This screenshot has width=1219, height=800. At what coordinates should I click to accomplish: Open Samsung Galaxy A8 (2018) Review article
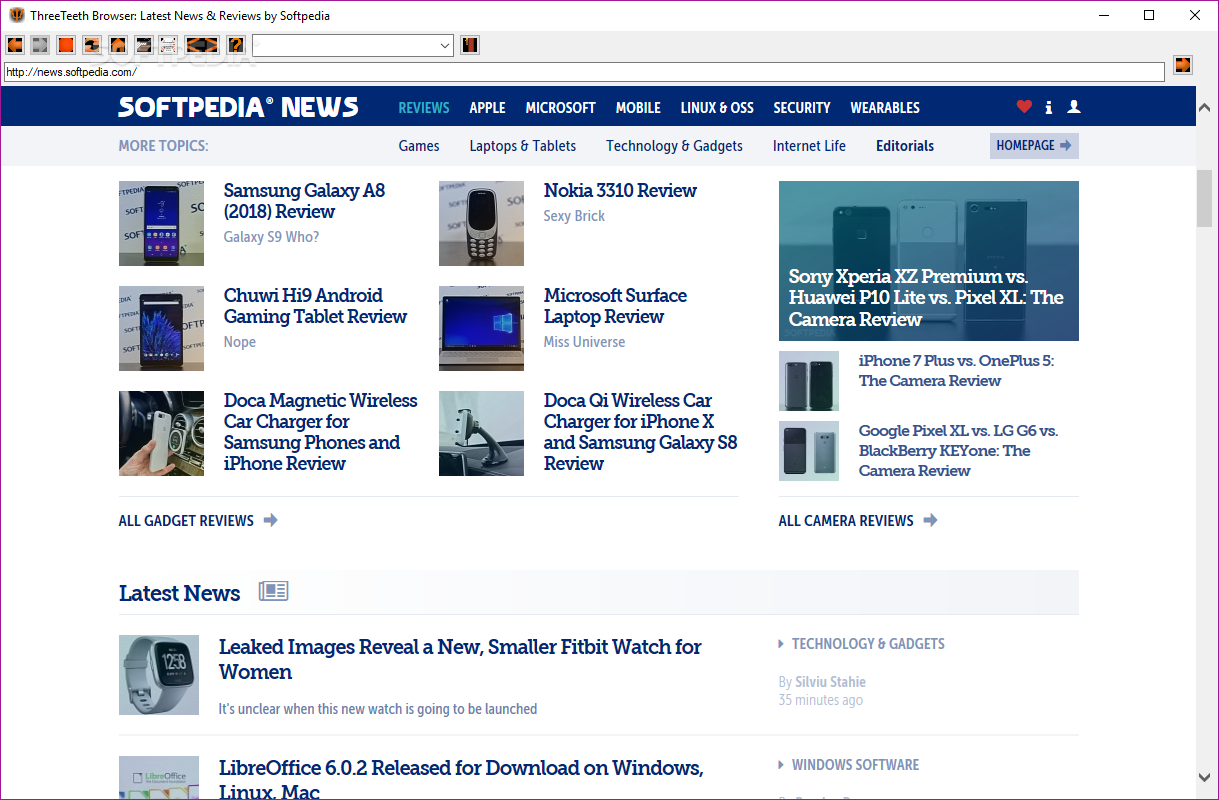point(304,201)
